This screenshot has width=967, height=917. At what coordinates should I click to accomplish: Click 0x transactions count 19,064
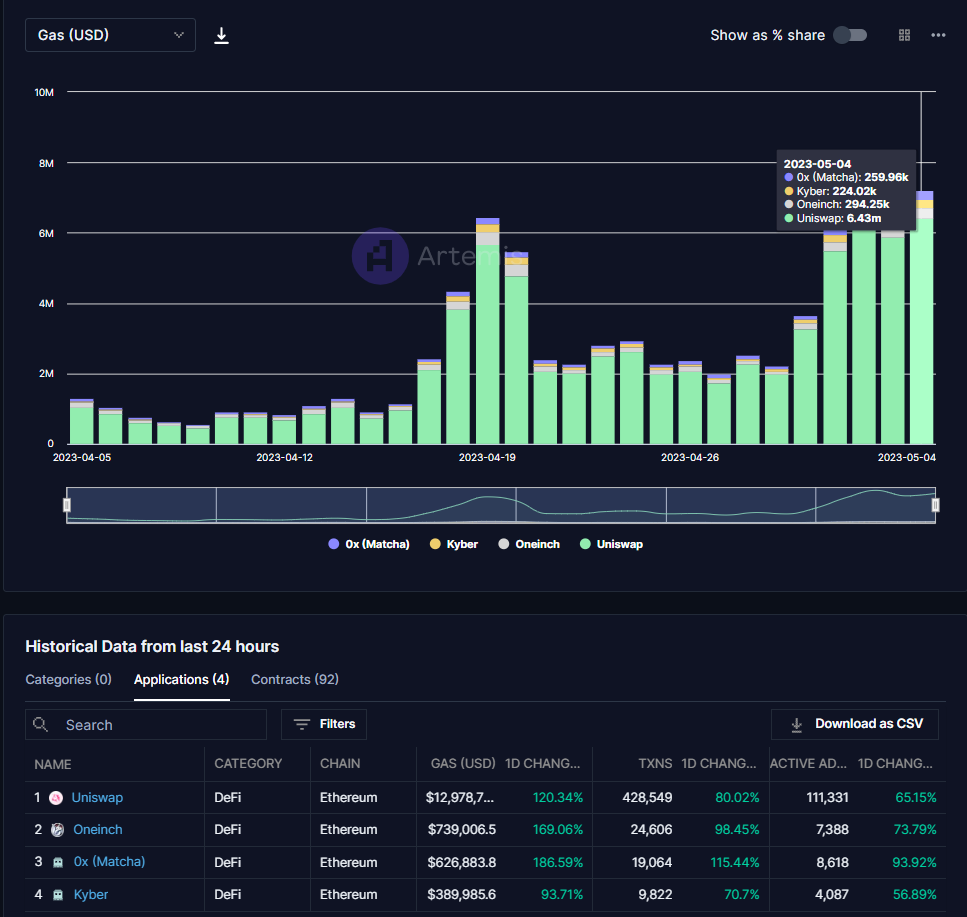point(652,862)
